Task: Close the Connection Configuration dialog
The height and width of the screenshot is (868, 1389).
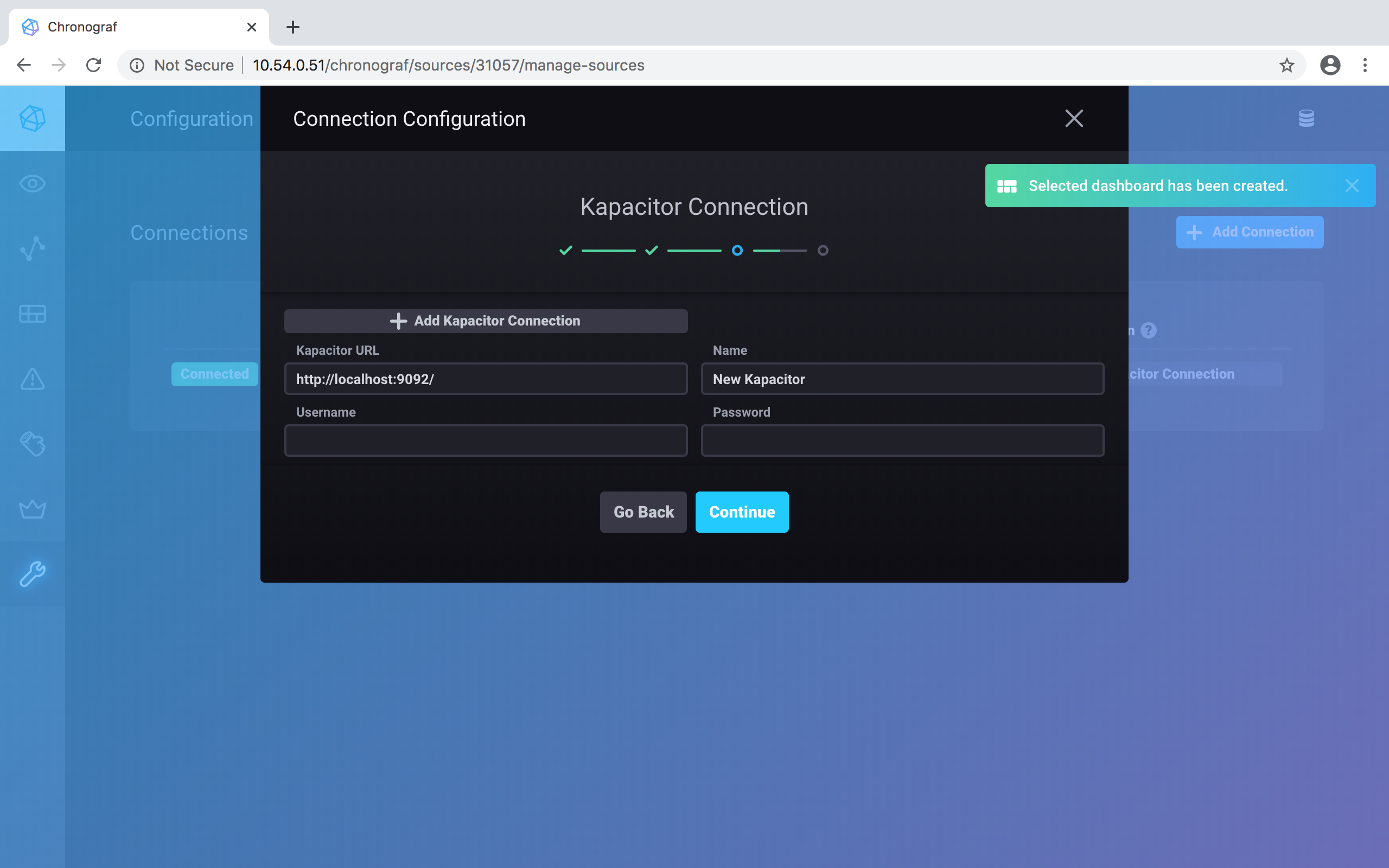Action: [x=1074, y=118]
